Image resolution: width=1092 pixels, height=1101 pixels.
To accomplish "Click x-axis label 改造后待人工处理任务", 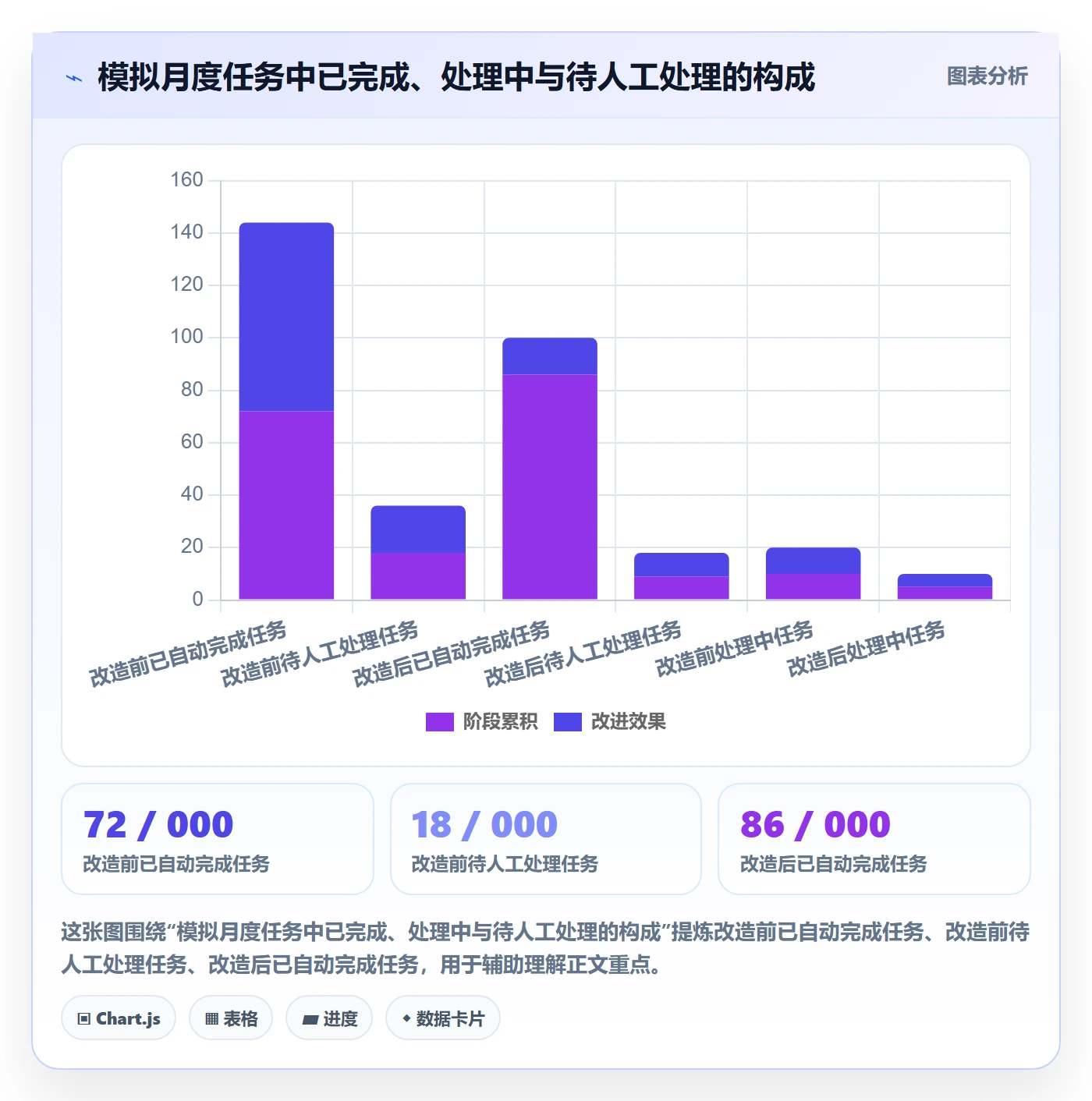I will [583, 654].
